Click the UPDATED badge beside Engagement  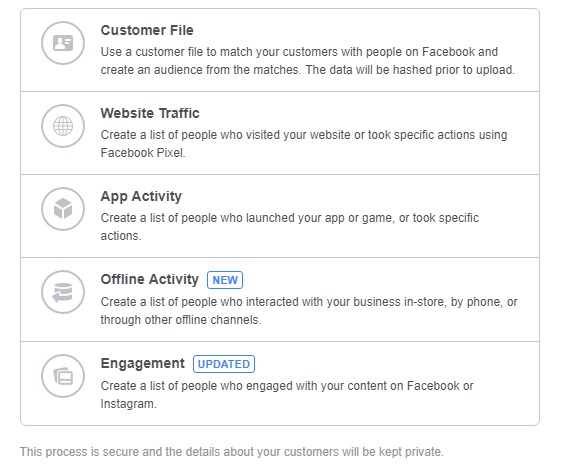(x=224, y=364)
